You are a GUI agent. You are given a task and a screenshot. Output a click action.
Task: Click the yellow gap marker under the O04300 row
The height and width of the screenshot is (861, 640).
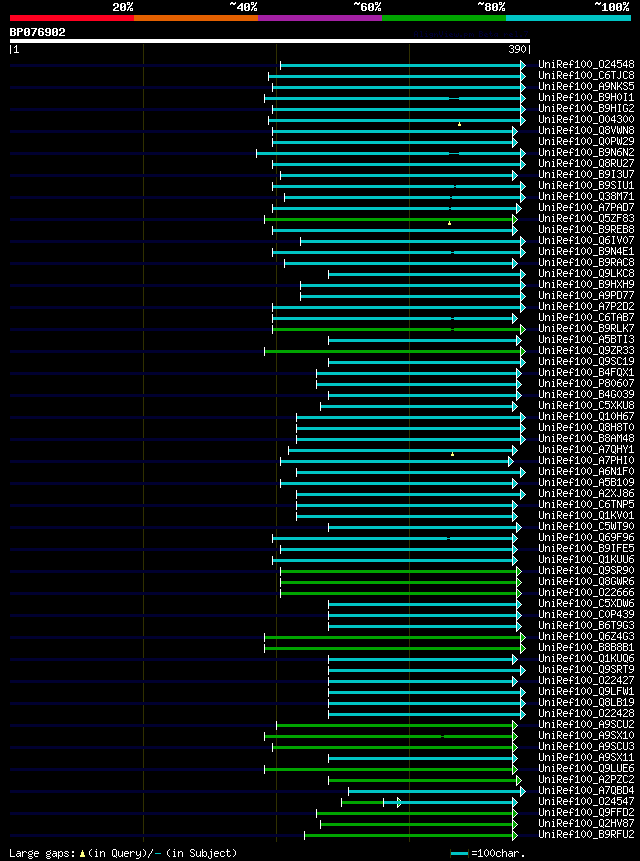(459, 125)
